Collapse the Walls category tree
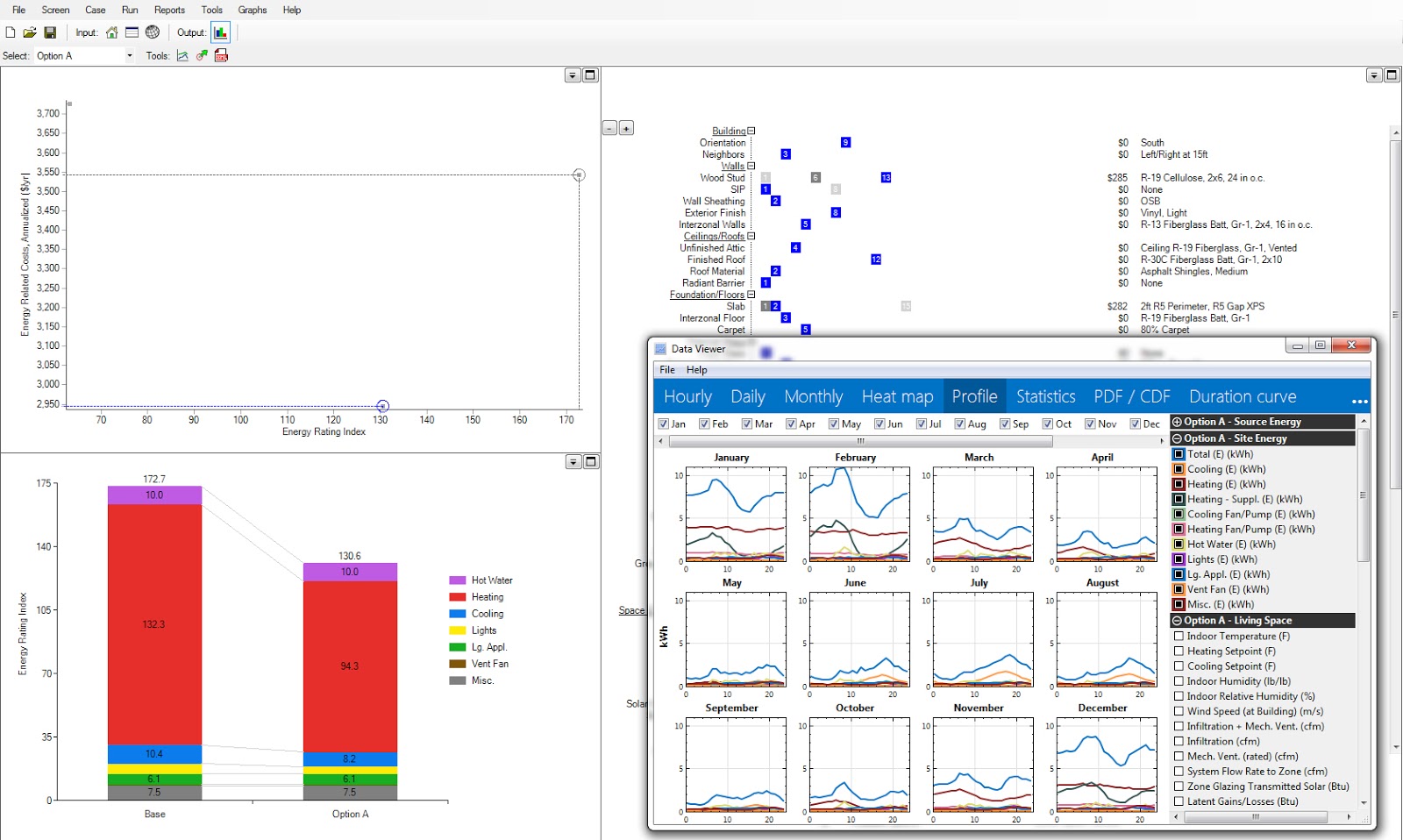The height and width of the screenshot is (840, 1403). point(751,166)
